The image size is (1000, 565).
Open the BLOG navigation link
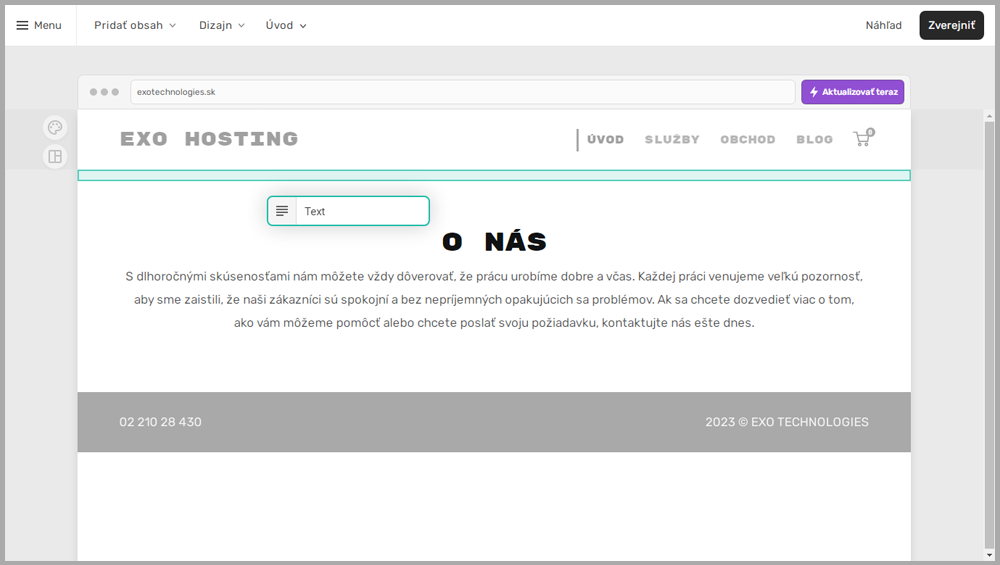coord(814,140)
